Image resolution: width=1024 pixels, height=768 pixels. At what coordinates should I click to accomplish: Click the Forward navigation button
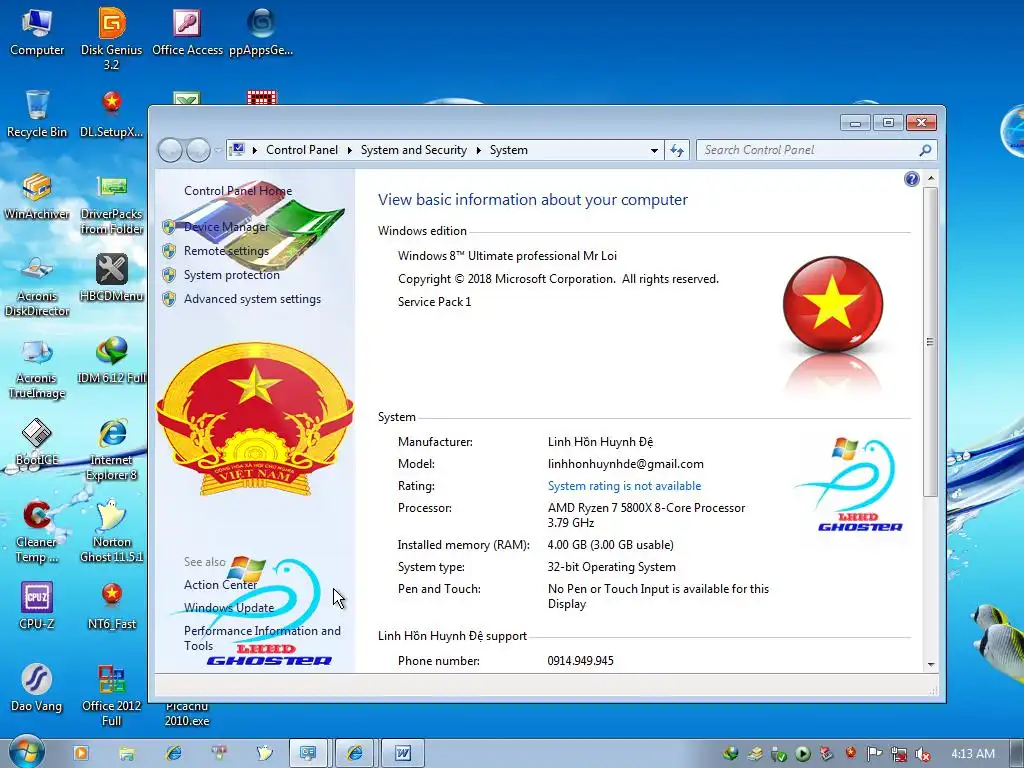coord(198,150)
